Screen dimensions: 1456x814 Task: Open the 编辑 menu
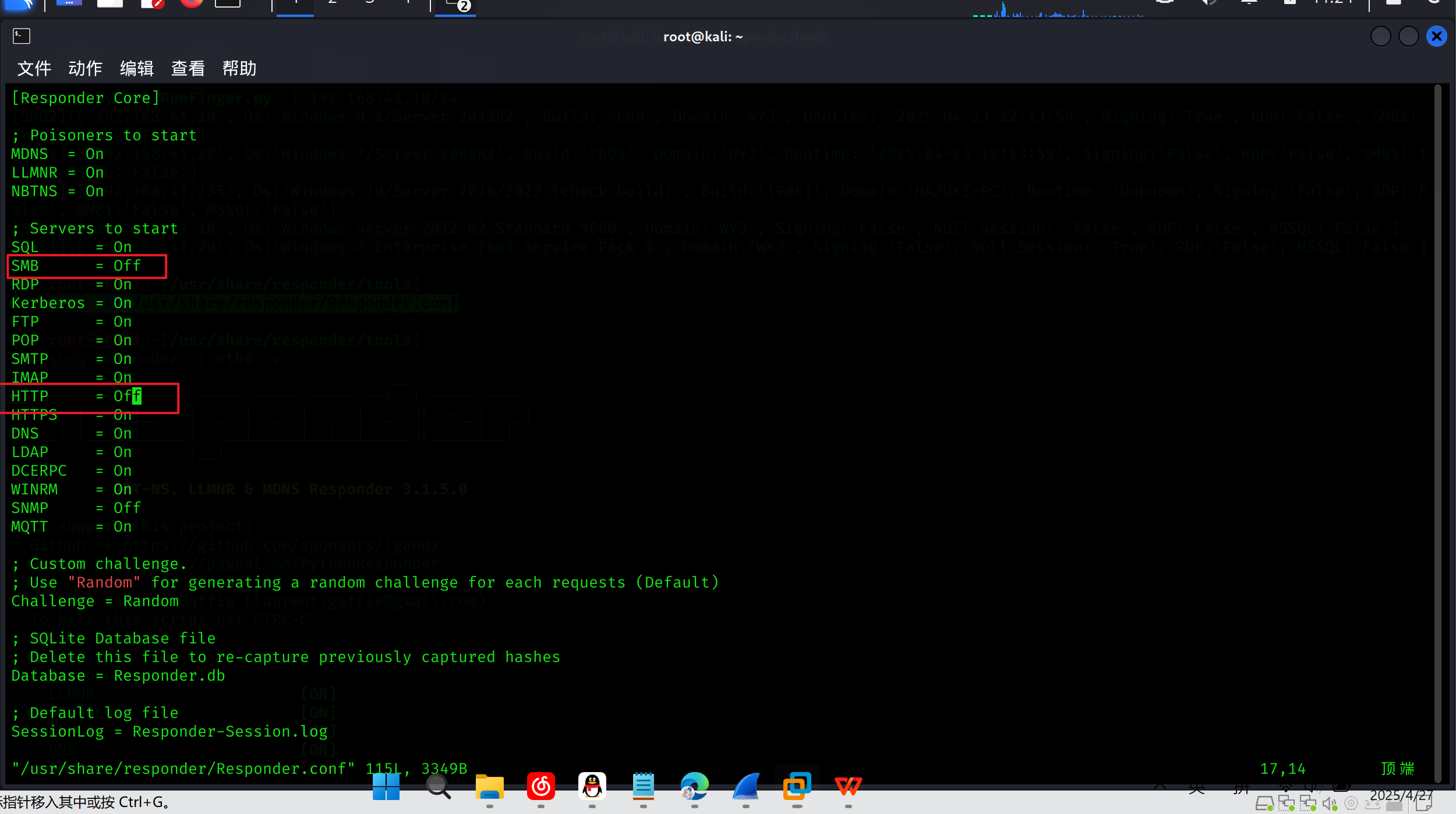136,69
